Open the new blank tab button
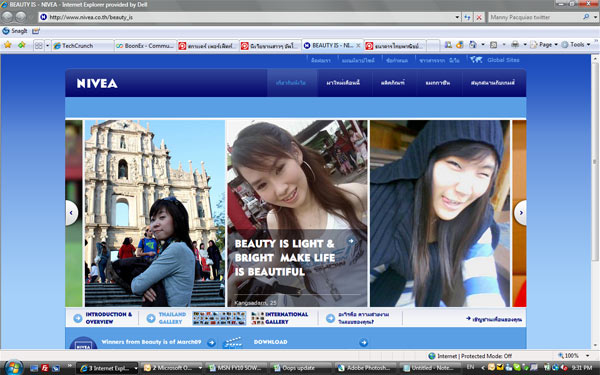Viewport: 600px width, 375px height. click(433, 46)
